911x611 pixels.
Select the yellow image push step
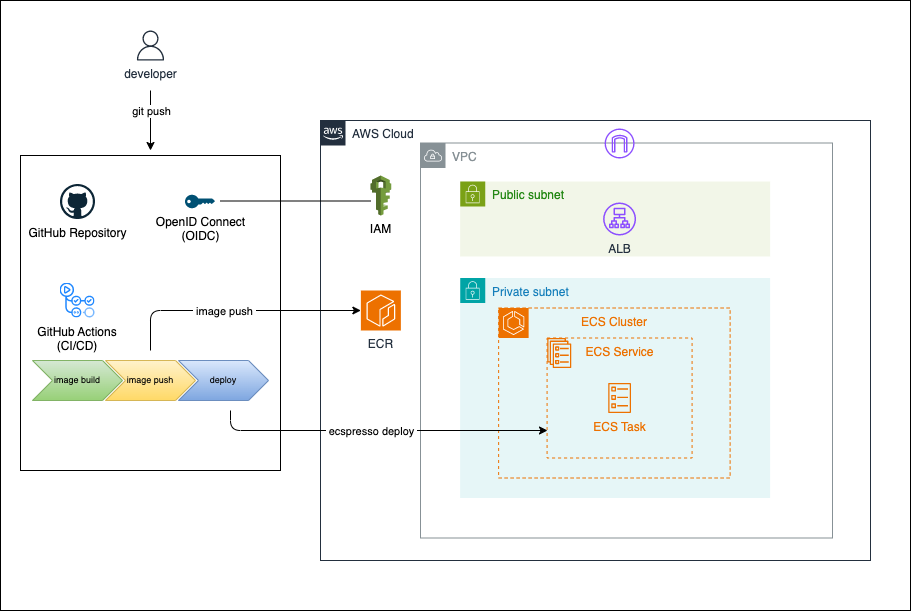[148, 380]
